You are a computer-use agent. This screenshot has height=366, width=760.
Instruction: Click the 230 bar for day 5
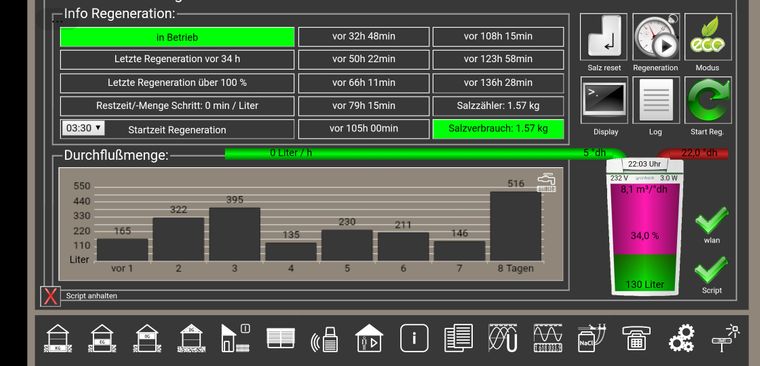click(347, 246)
